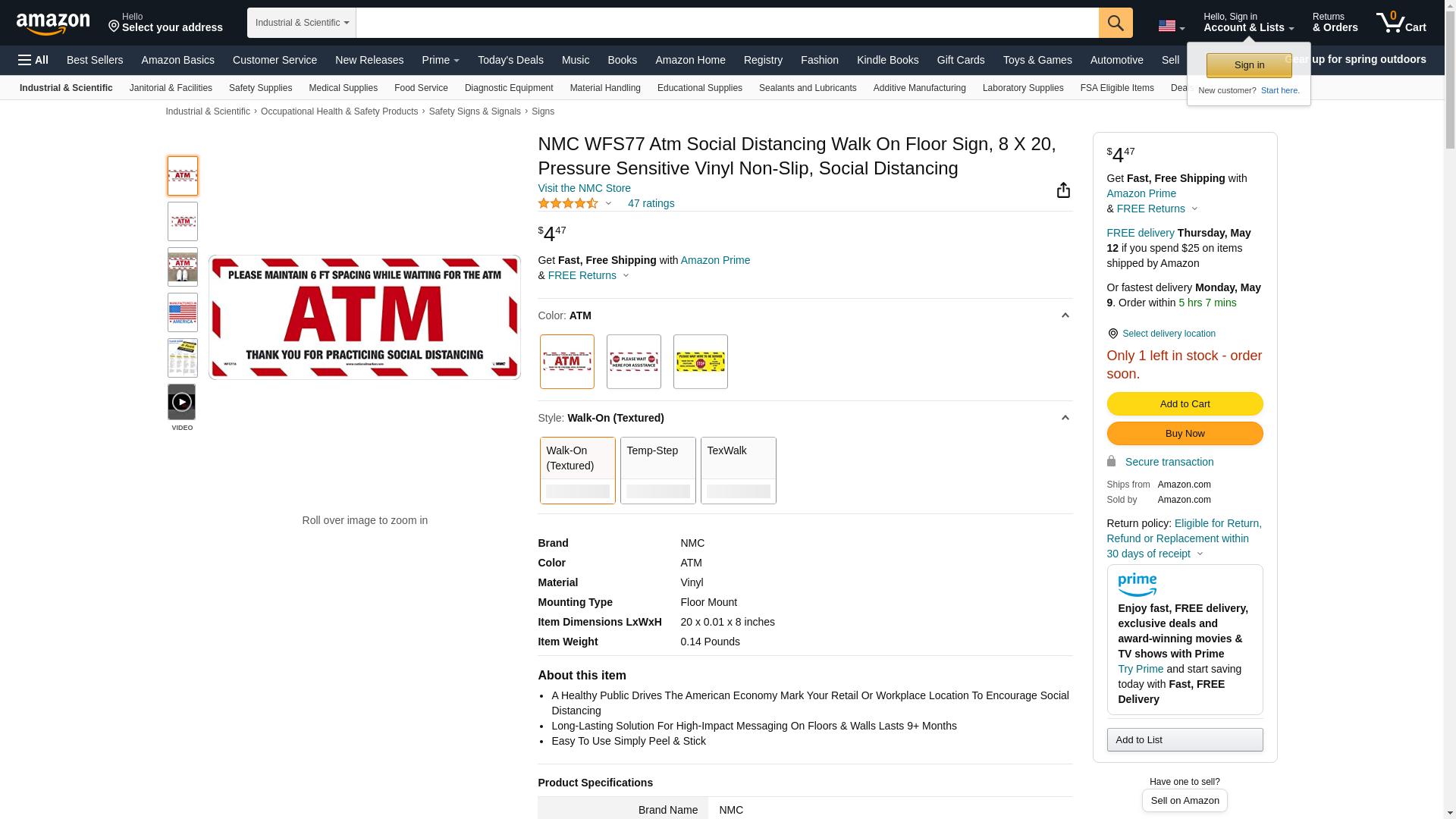1456x819 pixels.
Task: Click the US flag language selector
Action: (x=1170, y=26)
